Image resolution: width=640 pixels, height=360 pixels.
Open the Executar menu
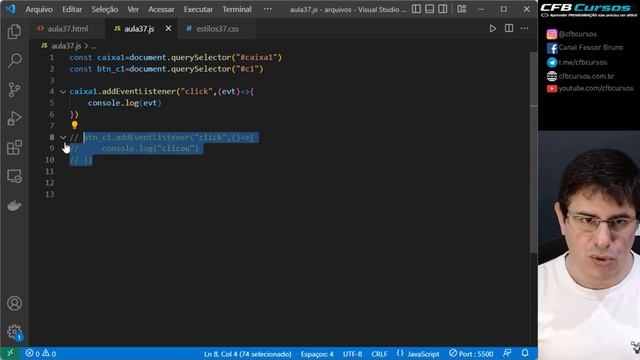pyautogui.click(x=198, y=9)
